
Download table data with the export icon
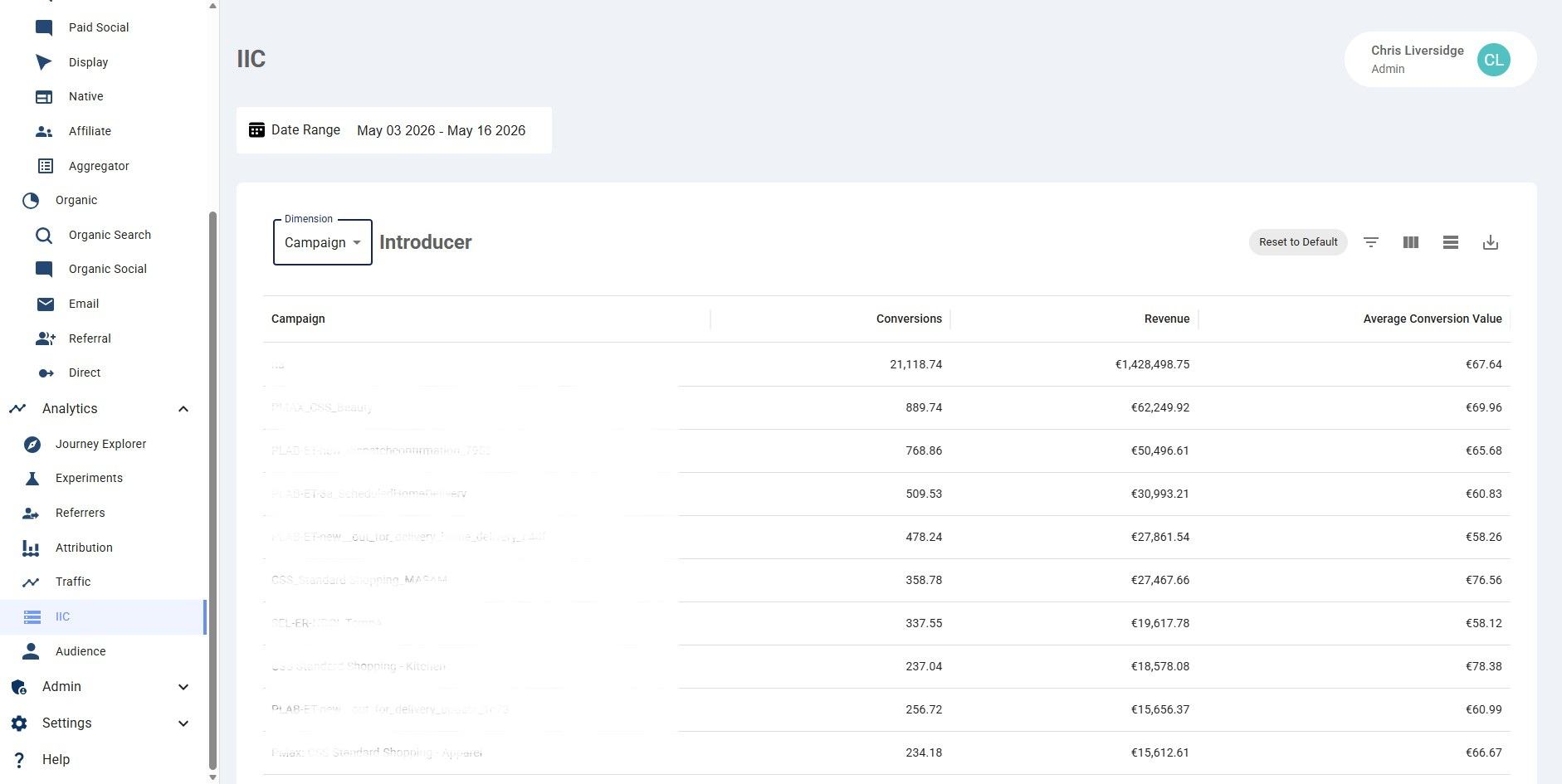point(1491,242)
